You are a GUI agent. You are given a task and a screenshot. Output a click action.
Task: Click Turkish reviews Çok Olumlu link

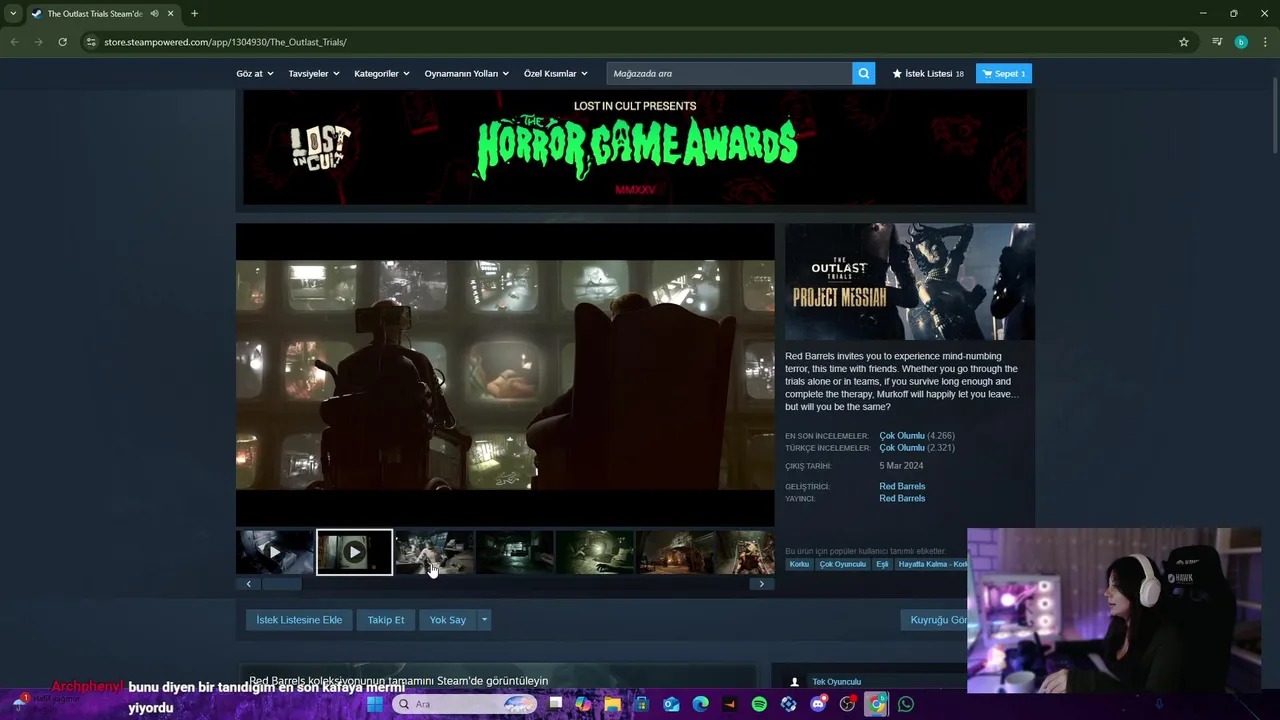[902, 448]
